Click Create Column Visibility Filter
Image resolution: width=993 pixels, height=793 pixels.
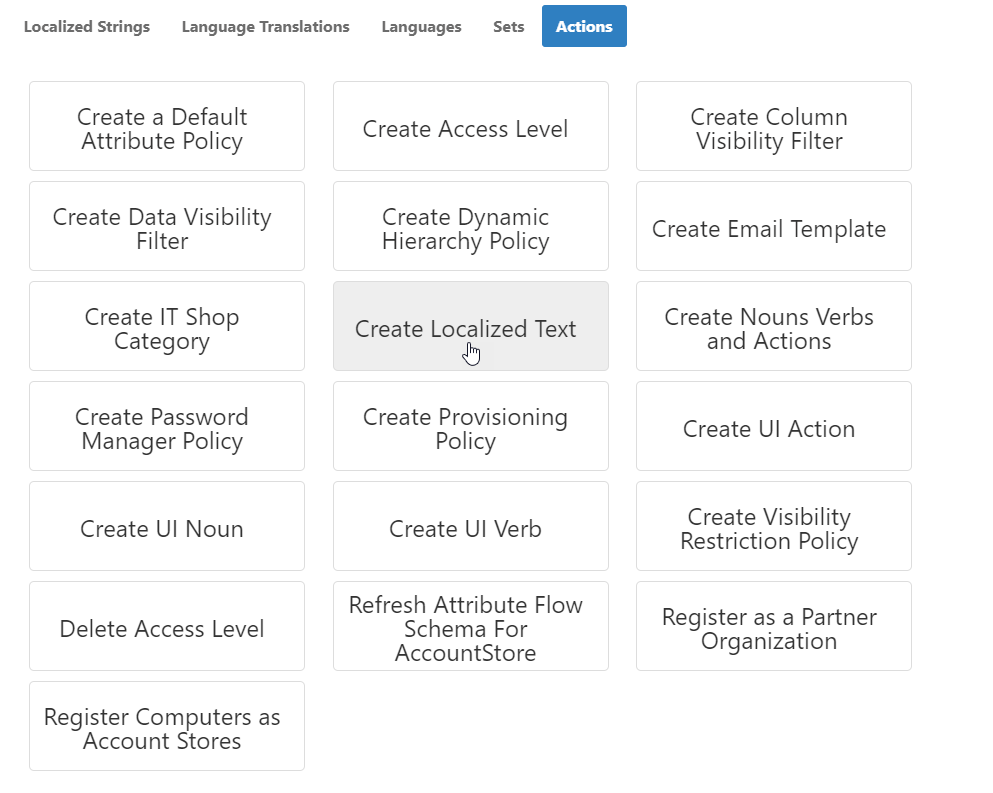(773, 126)
